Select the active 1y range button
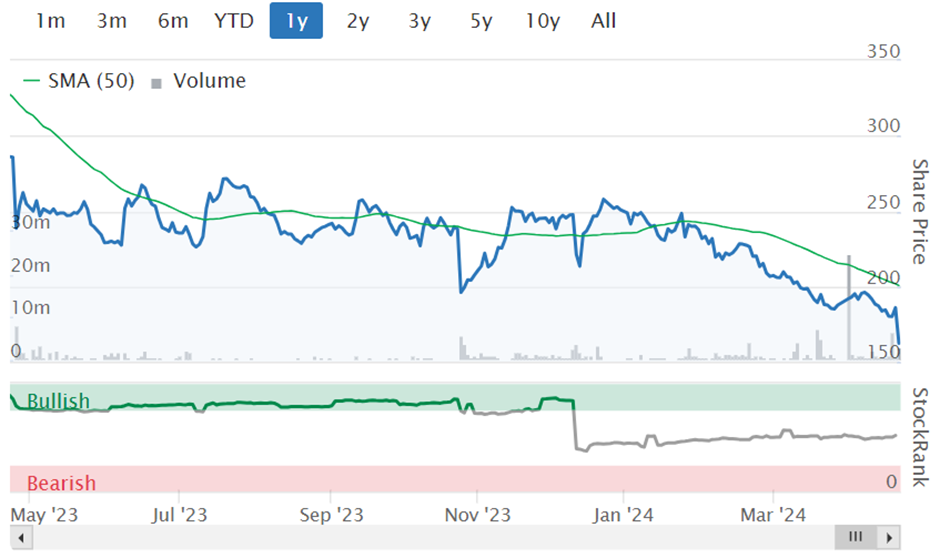This screenshot has width=940, height=558. (296, 21)
